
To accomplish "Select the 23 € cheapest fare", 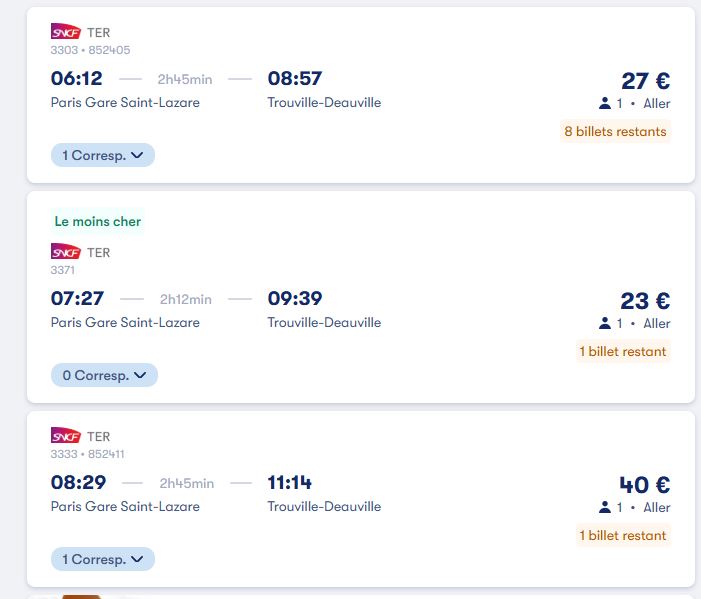I will point(645,301).
